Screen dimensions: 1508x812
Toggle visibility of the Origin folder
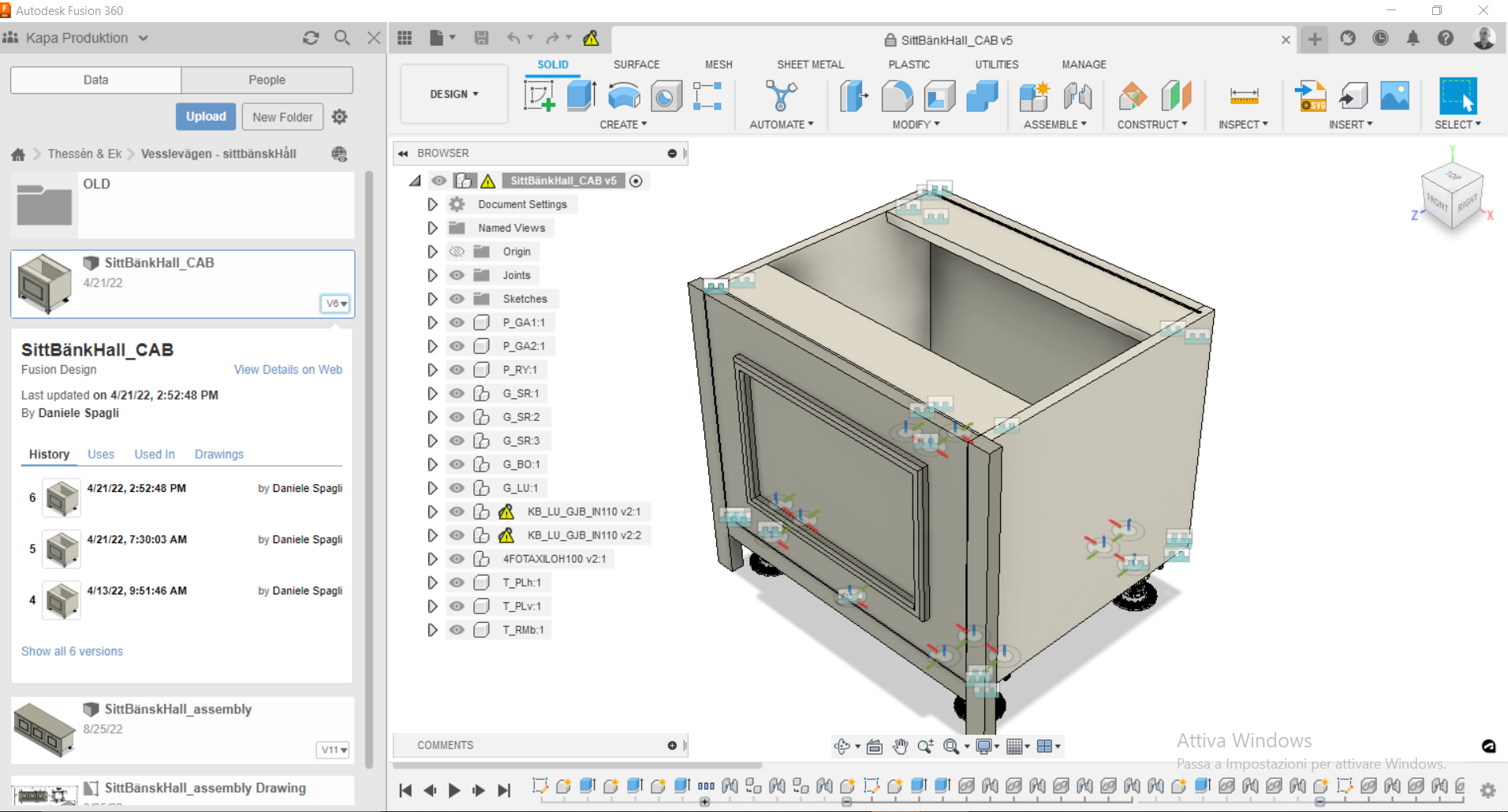(x=457, y=251)
